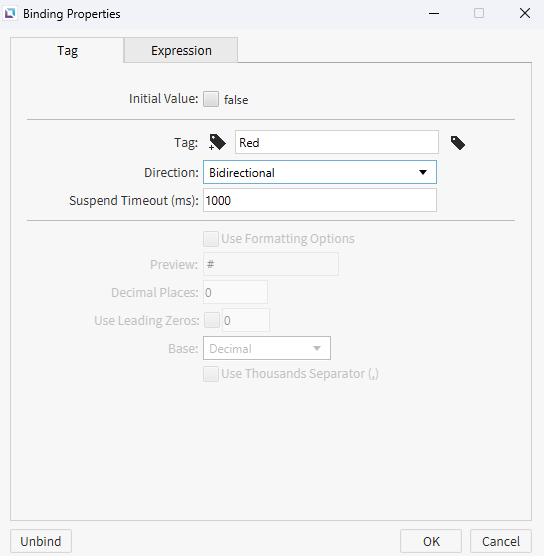This screenshot has height=556, width=544.
Task: Enable Use Formatting Options checkbox
Action: click(211, 239)
